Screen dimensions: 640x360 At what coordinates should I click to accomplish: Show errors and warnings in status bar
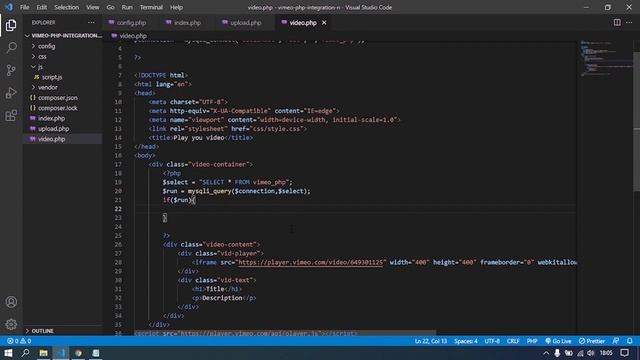(x=19, y=341)
